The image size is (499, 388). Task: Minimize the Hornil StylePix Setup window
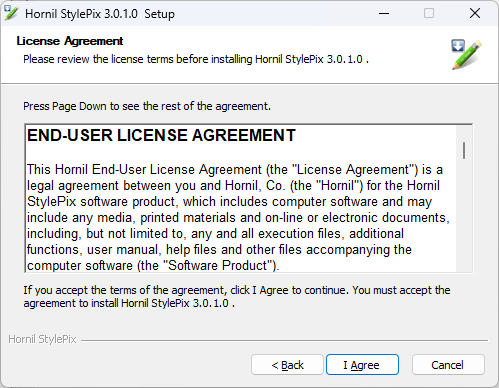pyautogui.click(x=384, y=14)
